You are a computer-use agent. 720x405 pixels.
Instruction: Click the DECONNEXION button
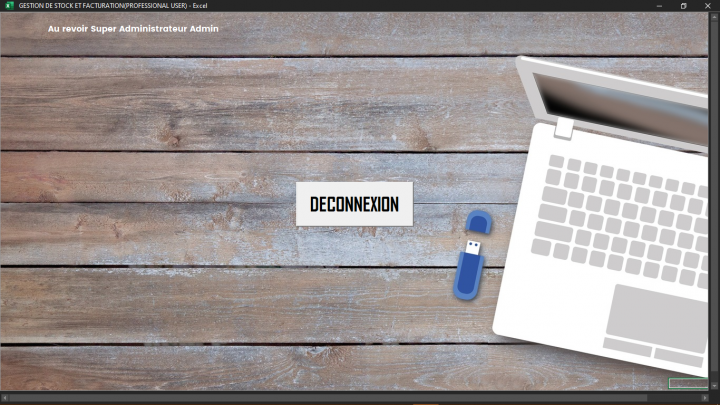354,204
